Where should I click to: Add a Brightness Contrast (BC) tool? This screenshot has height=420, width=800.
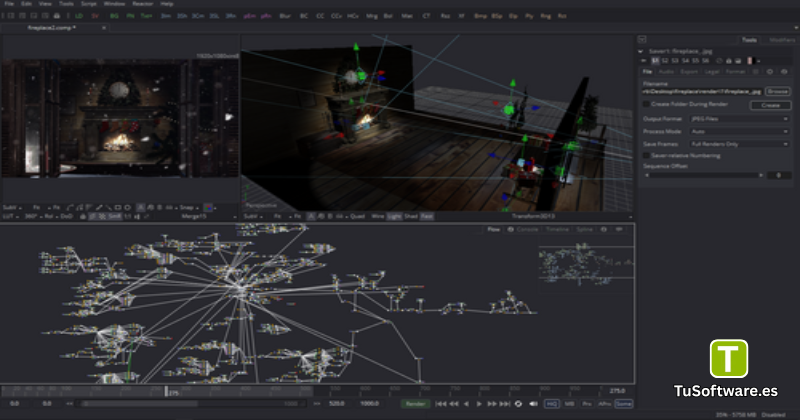[304, 16]
